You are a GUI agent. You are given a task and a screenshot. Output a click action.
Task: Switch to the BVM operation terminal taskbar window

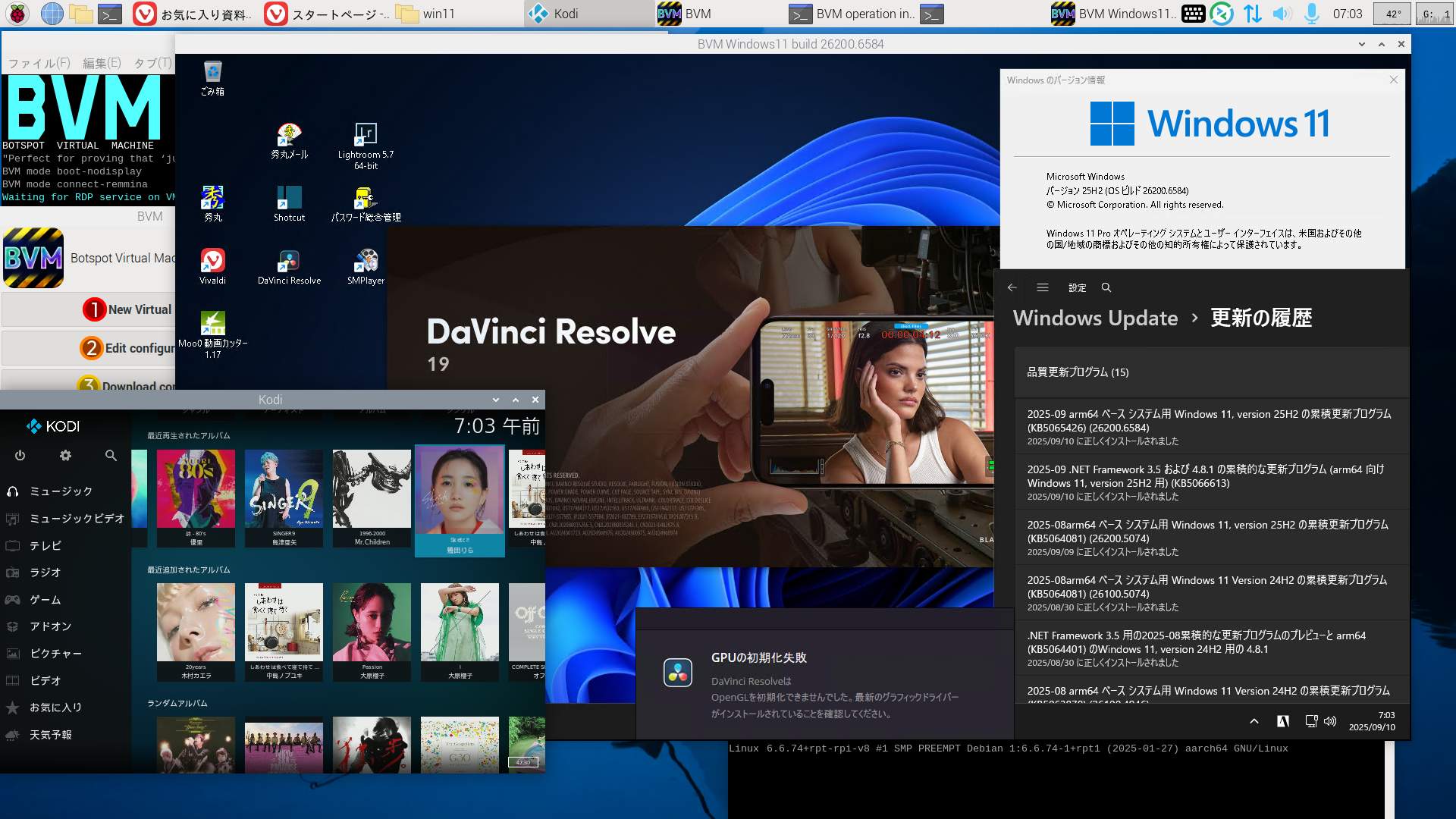click(x=851, y=14)
